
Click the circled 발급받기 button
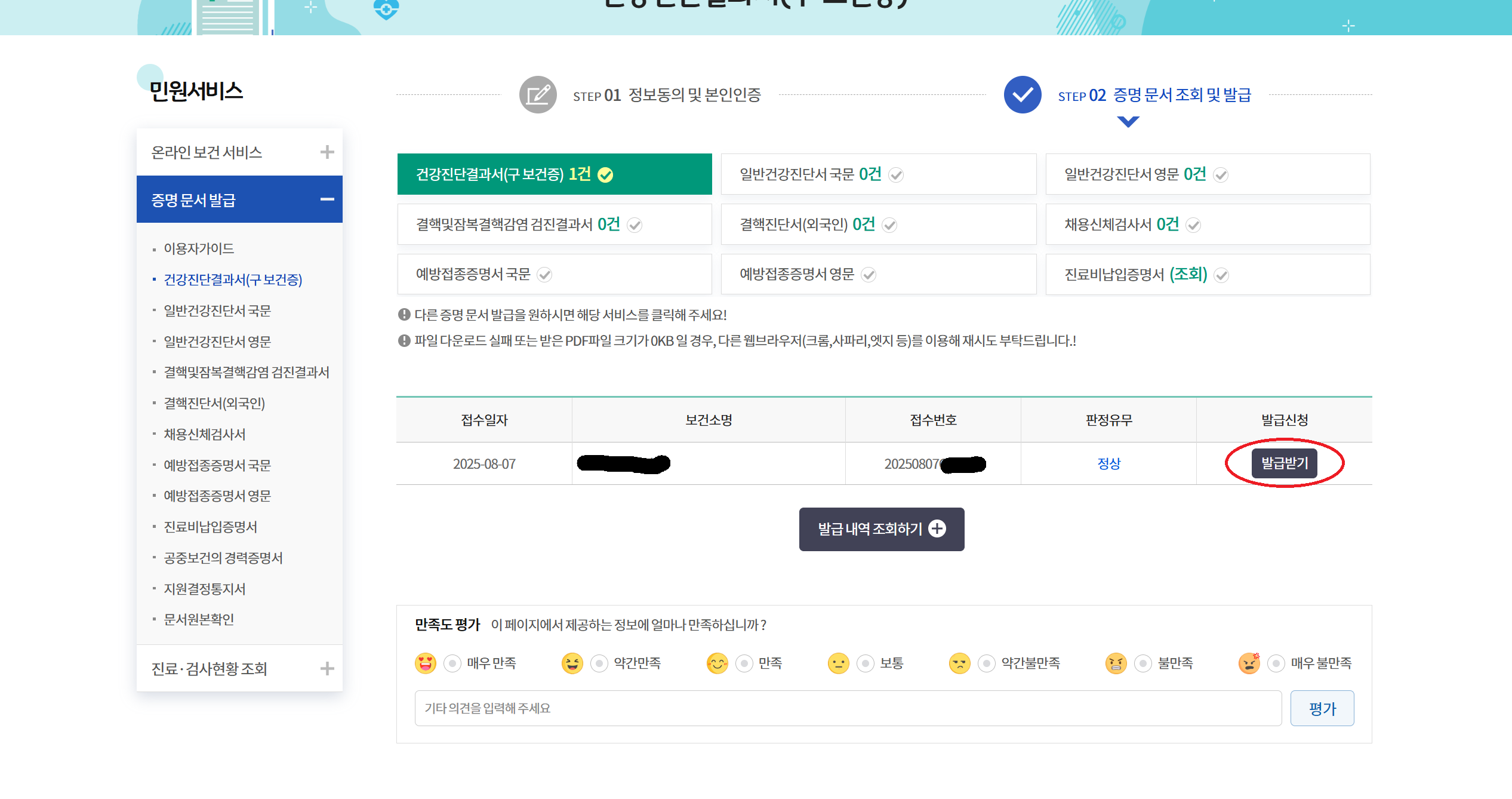coord(1284,463)
